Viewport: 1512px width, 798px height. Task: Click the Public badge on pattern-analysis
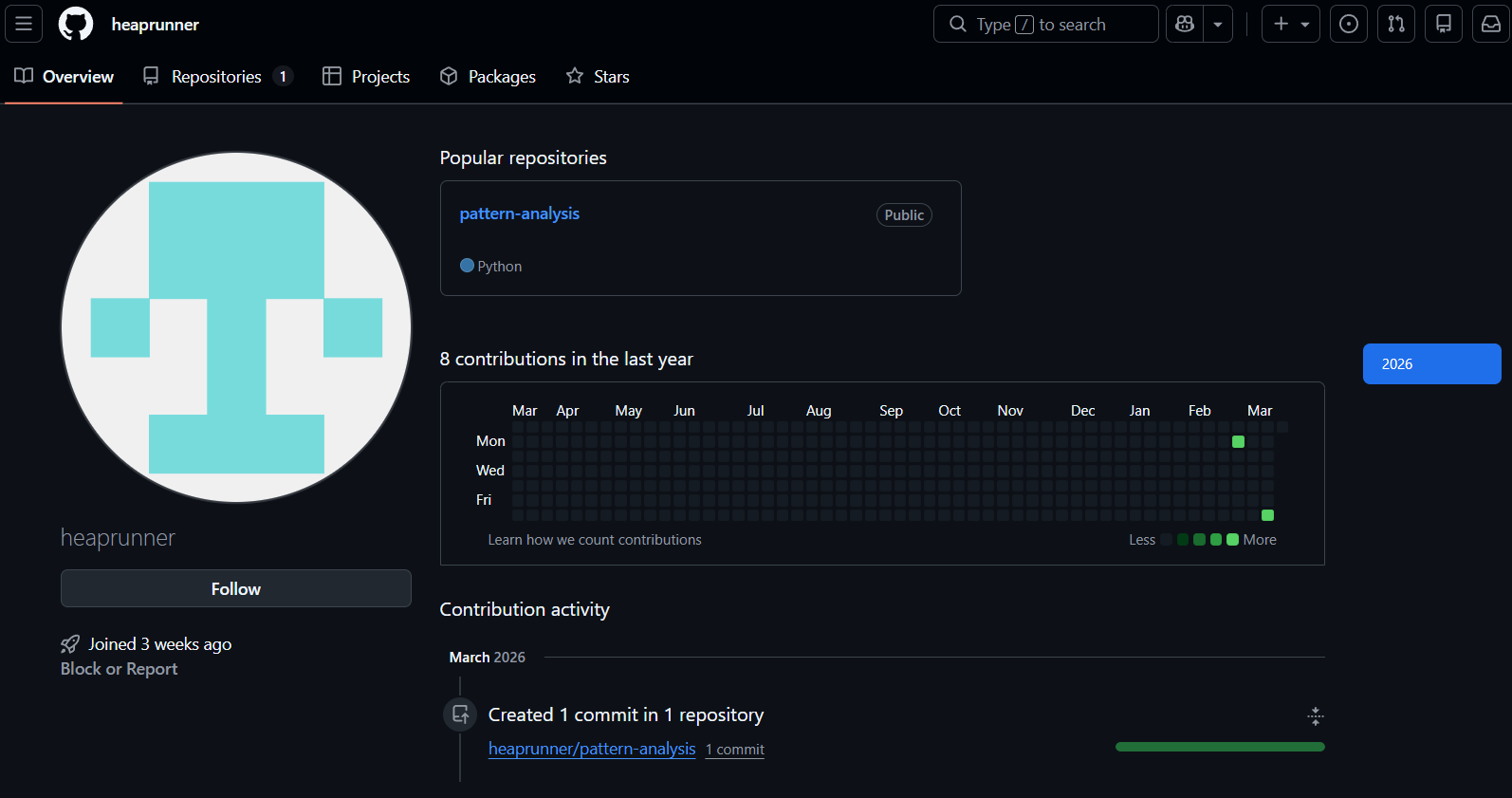[x=904, y=215]
